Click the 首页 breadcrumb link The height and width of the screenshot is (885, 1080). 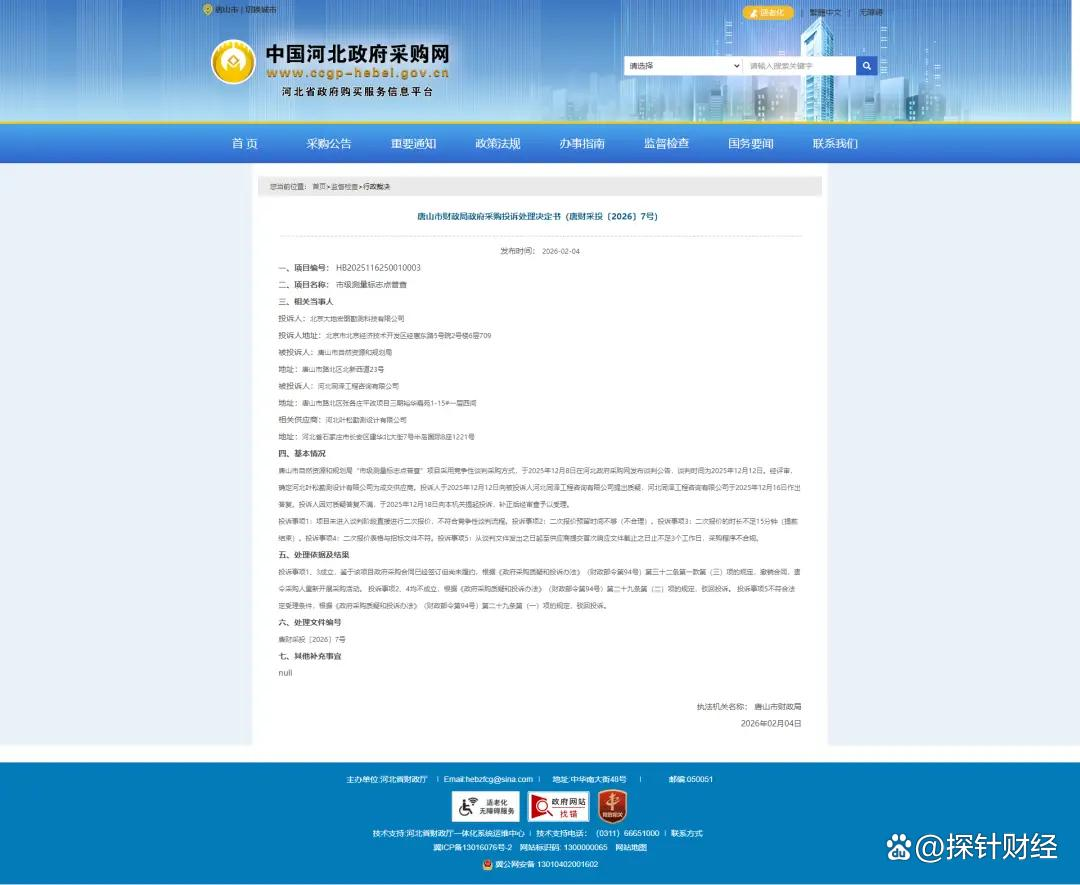click(319, 187)
